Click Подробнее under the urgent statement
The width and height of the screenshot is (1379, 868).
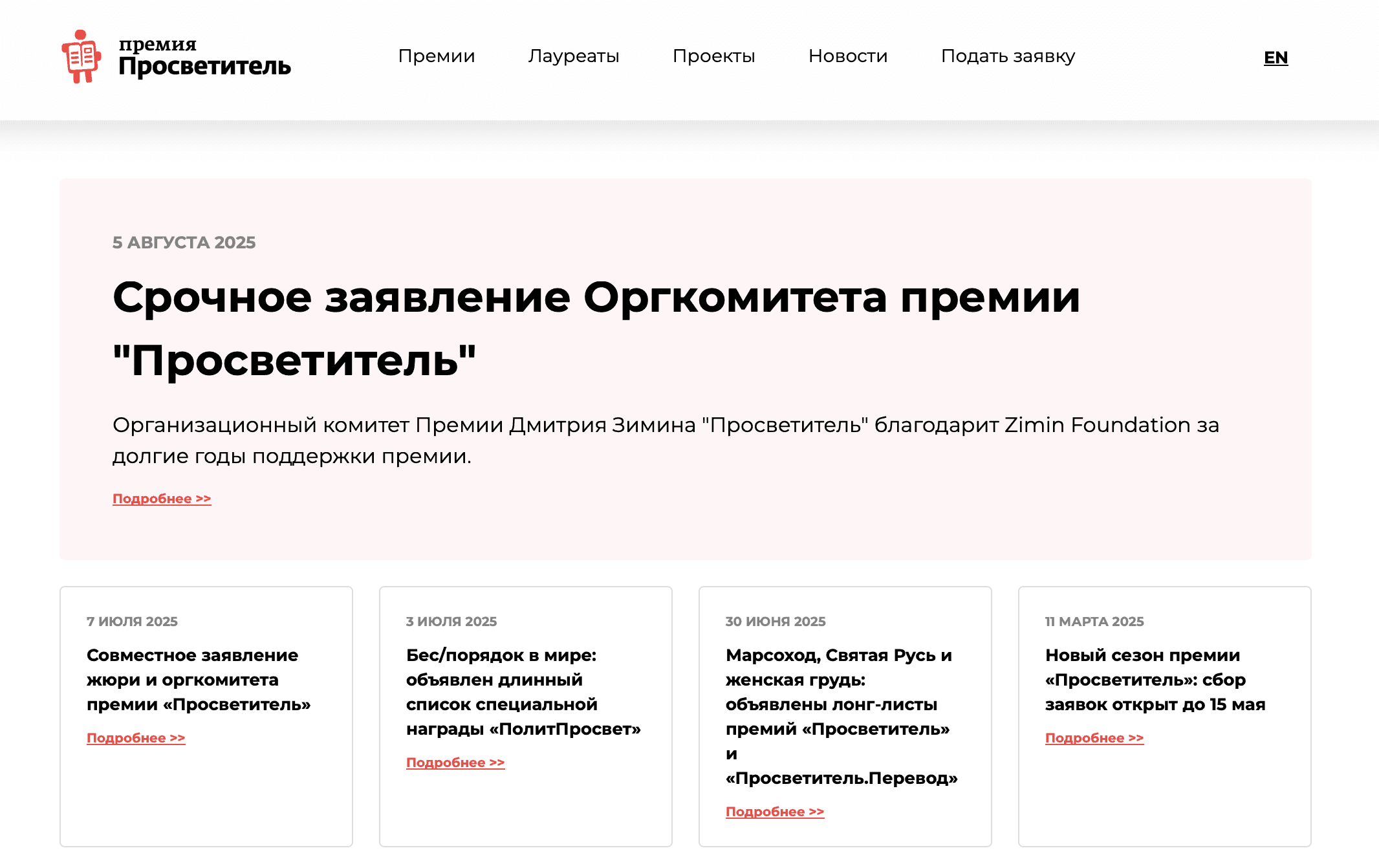coord(161,498)
